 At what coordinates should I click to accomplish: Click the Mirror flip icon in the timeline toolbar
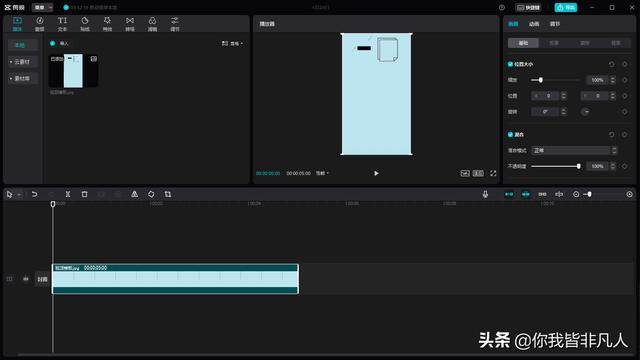pos(134,194)
